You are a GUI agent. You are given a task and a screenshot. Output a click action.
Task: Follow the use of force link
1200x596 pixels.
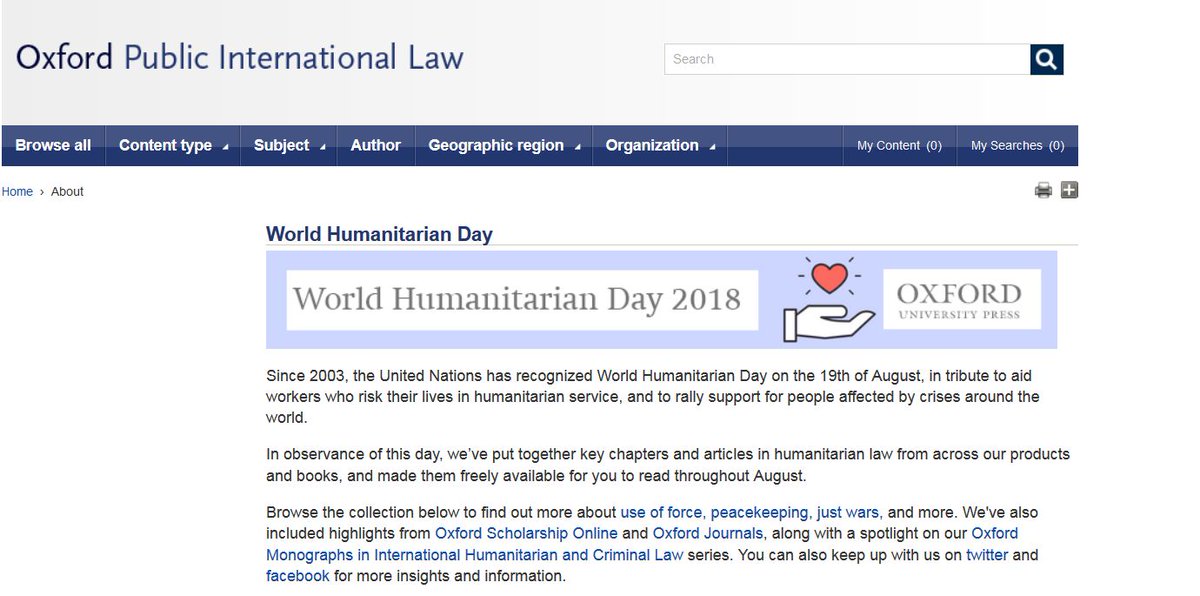[661, 512]
